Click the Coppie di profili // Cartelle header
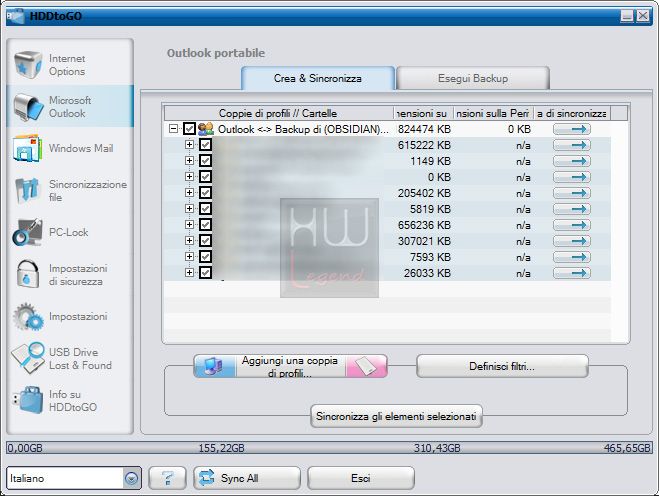 pyautogui.click(x=278, y=113)
